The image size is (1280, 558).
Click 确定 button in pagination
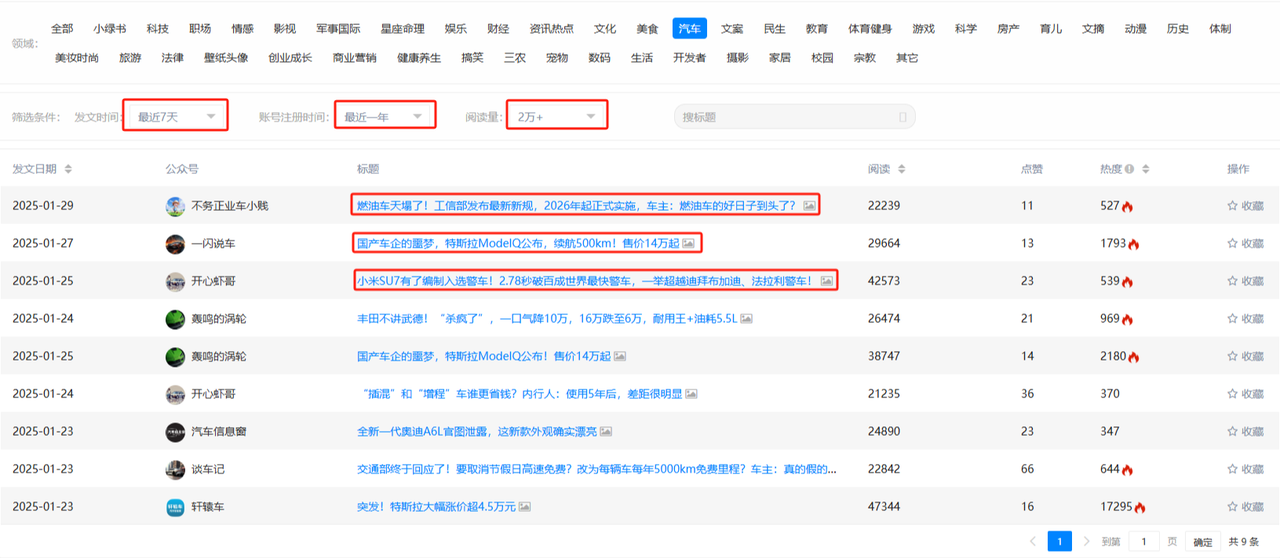(x=1202, y=542)
